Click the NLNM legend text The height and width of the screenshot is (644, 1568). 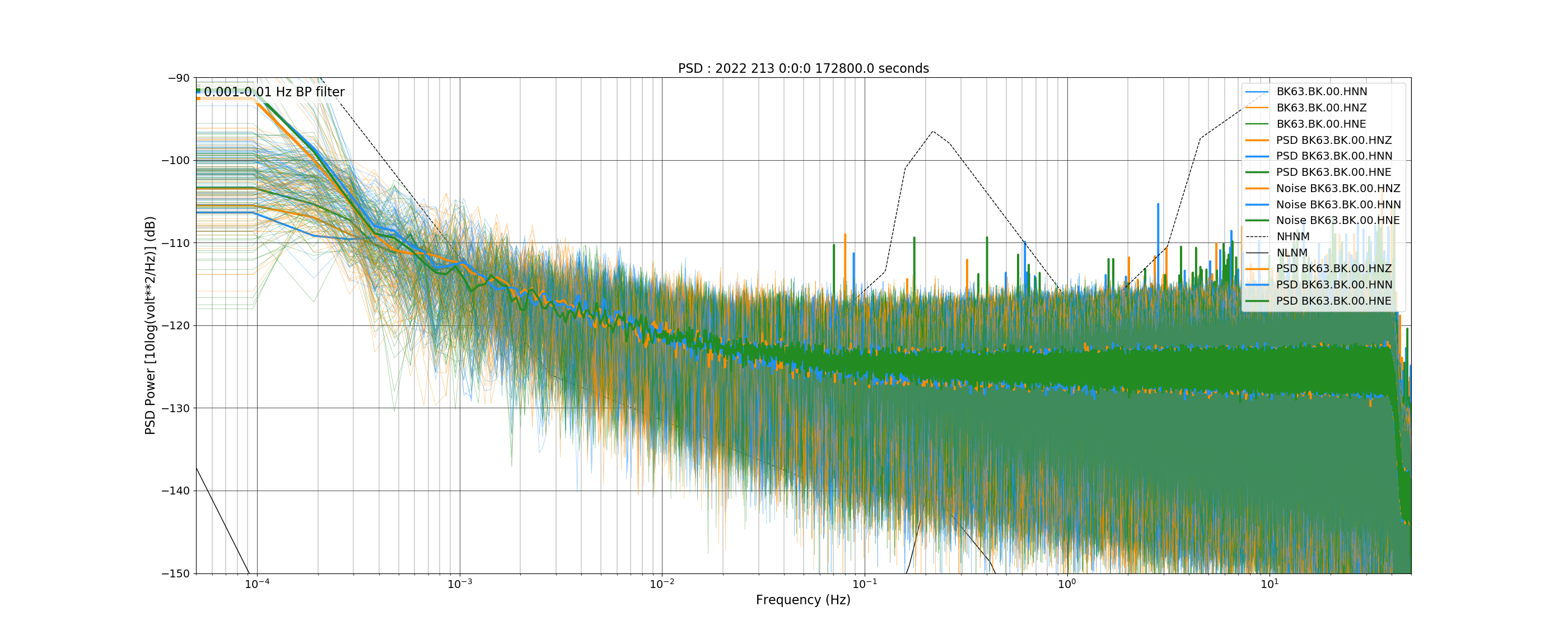pos(1292,253)
